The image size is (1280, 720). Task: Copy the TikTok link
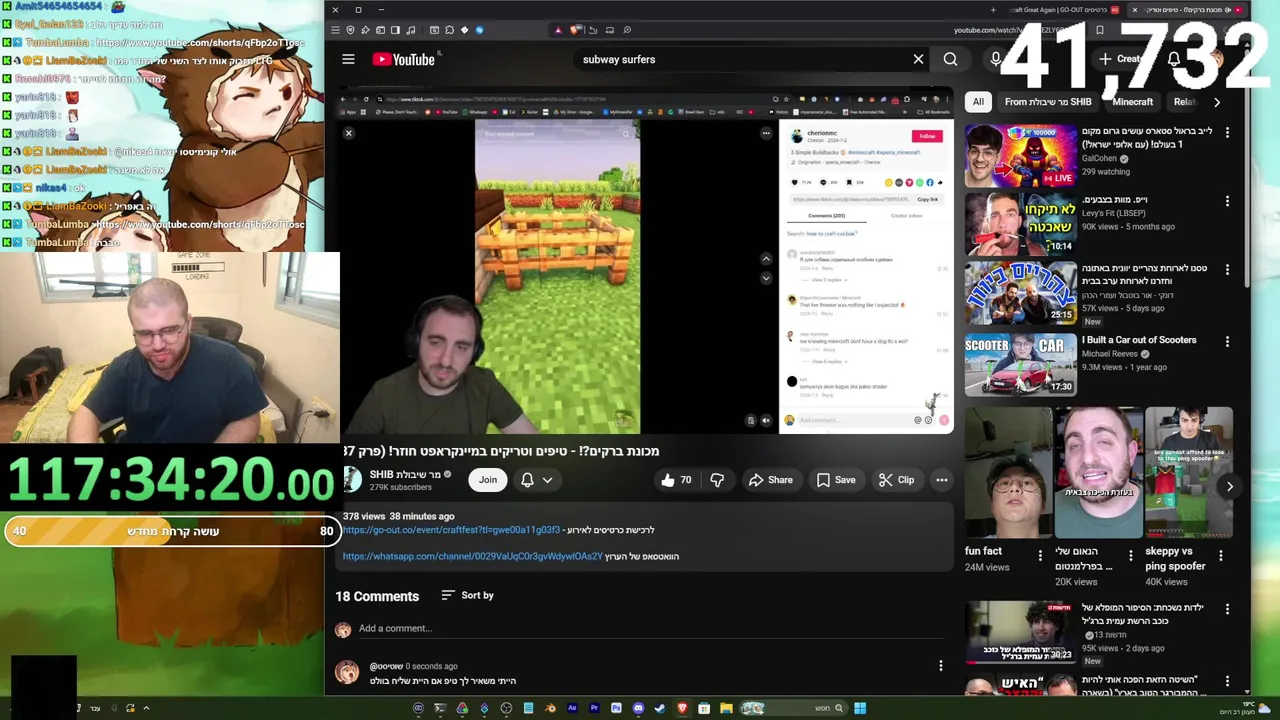[x=928, y=199]
